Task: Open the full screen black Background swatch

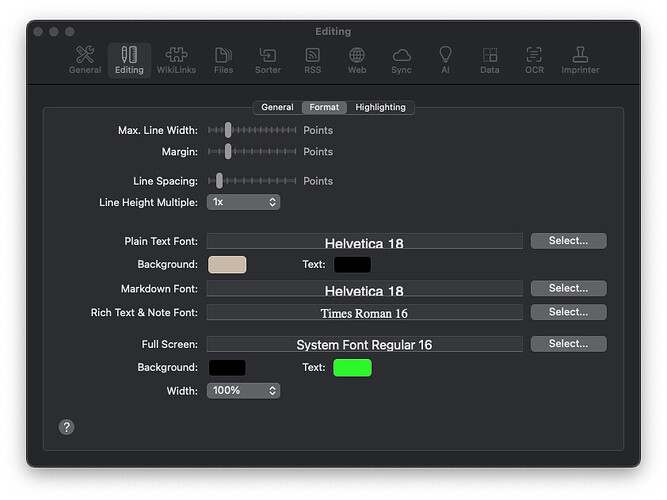Action: coord(227,368)
